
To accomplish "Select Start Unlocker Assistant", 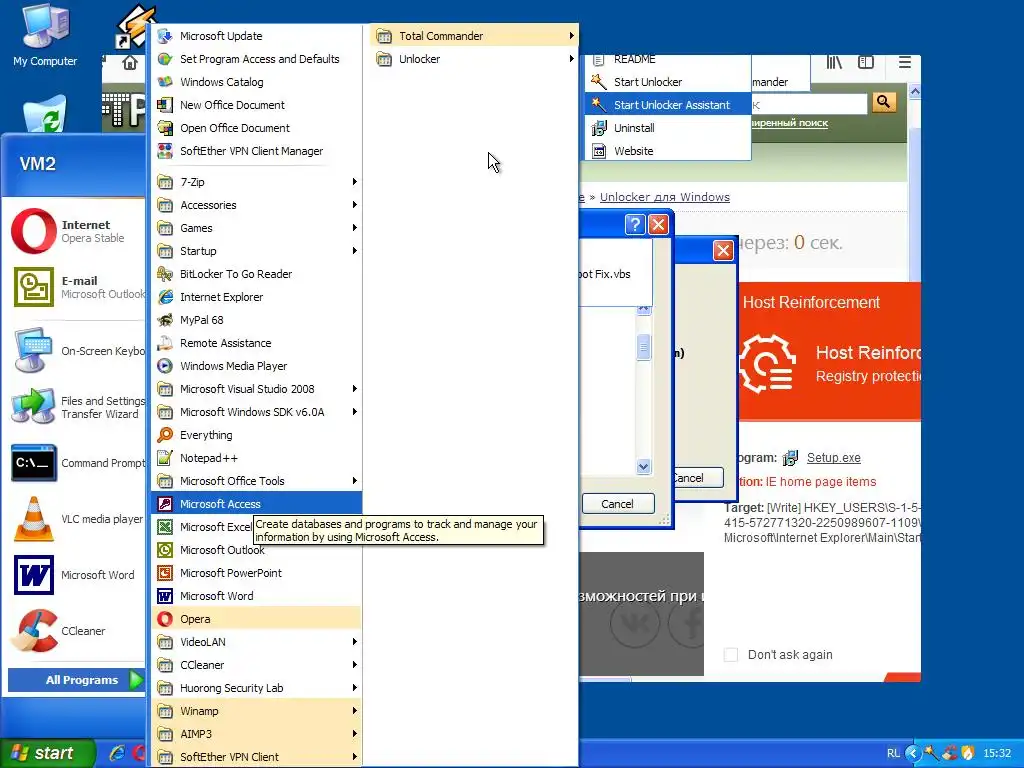I will (668, 104).
